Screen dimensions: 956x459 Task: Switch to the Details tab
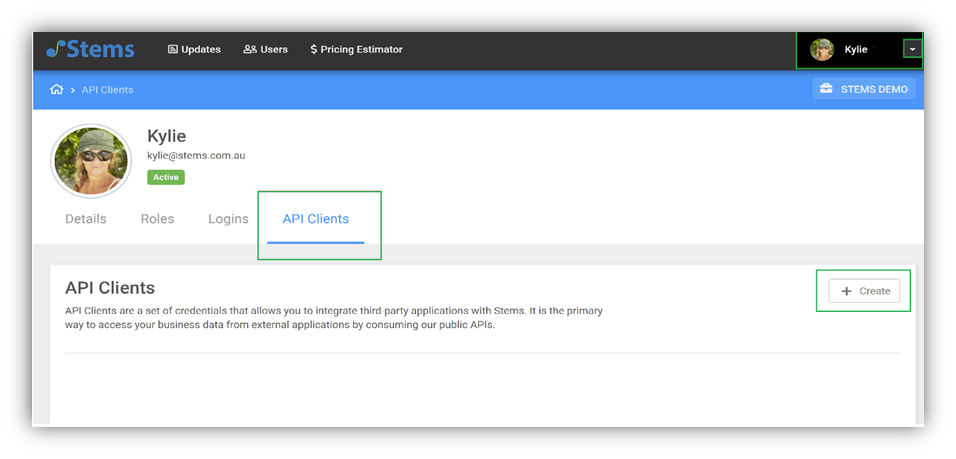tap(86, 219)
